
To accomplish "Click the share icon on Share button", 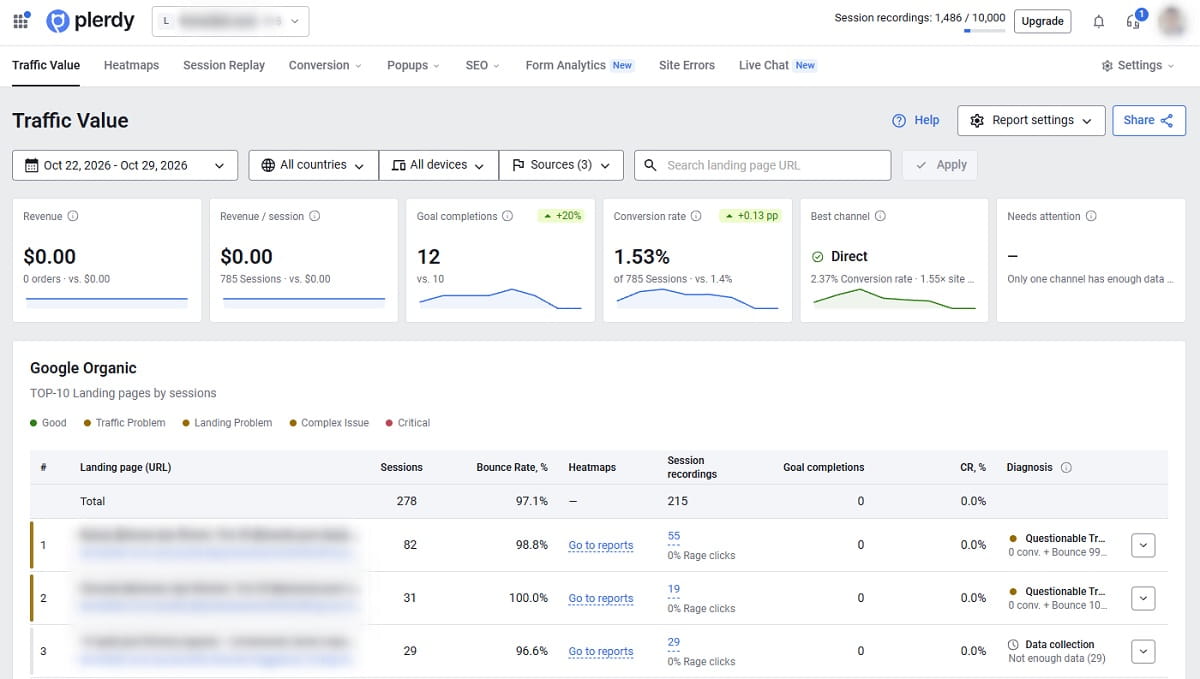I will [1166, 120].
